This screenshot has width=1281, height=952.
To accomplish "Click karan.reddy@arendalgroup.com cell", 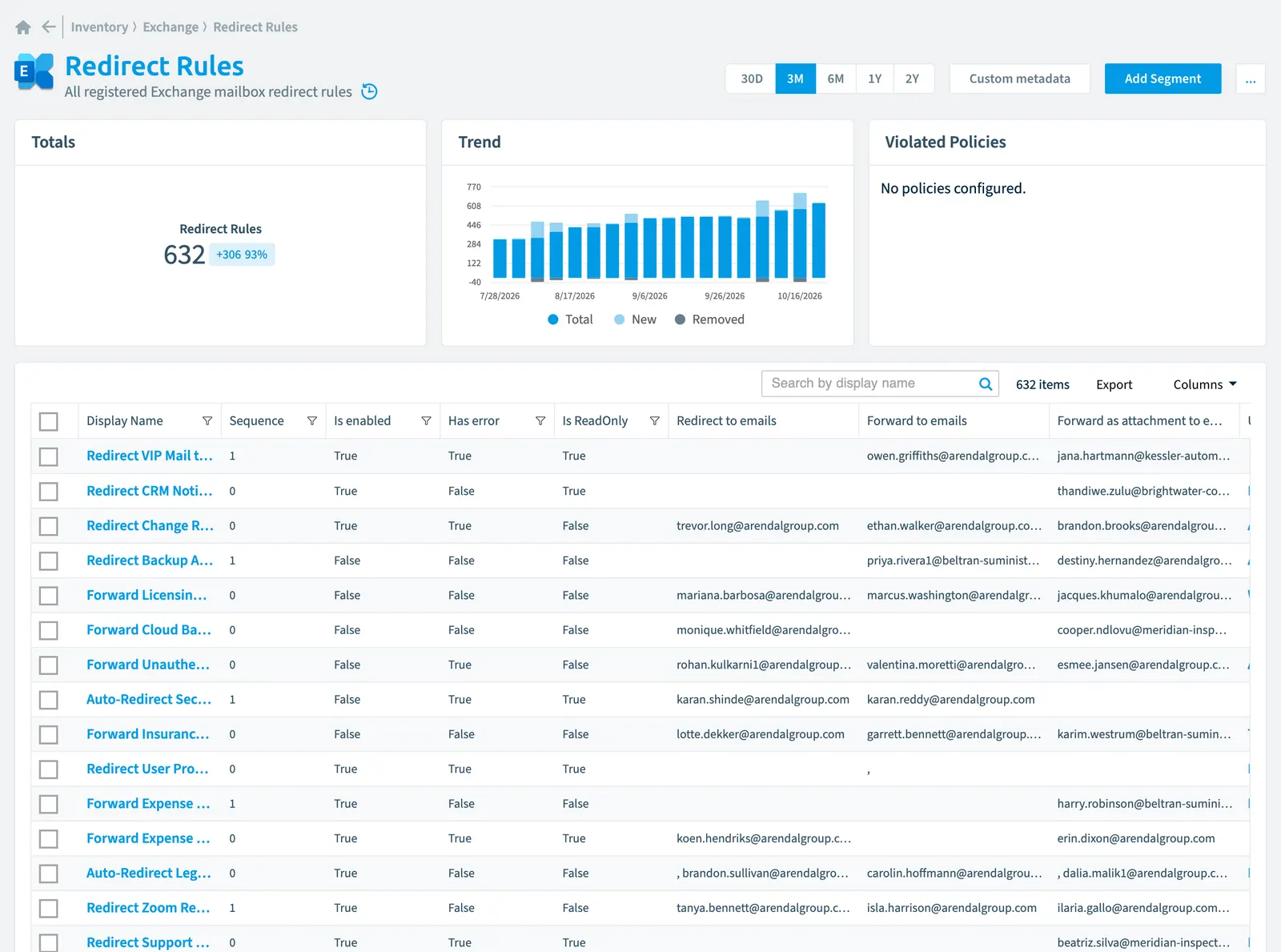I will point(950,699).
